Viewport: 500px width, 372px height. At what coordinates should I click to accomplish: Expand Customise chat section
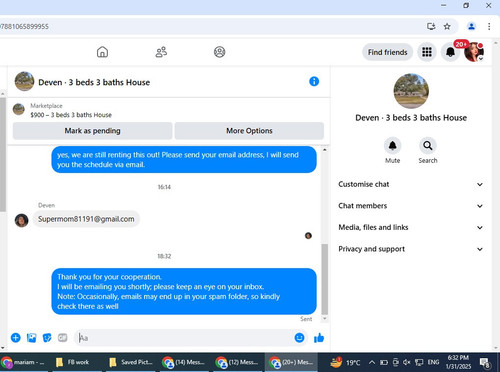click(x=411, y=184)
